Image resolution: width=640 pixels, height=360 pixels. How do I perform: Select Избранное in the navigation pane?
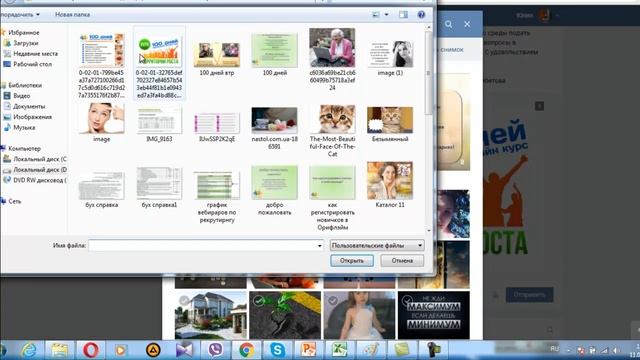coord(23,32)
